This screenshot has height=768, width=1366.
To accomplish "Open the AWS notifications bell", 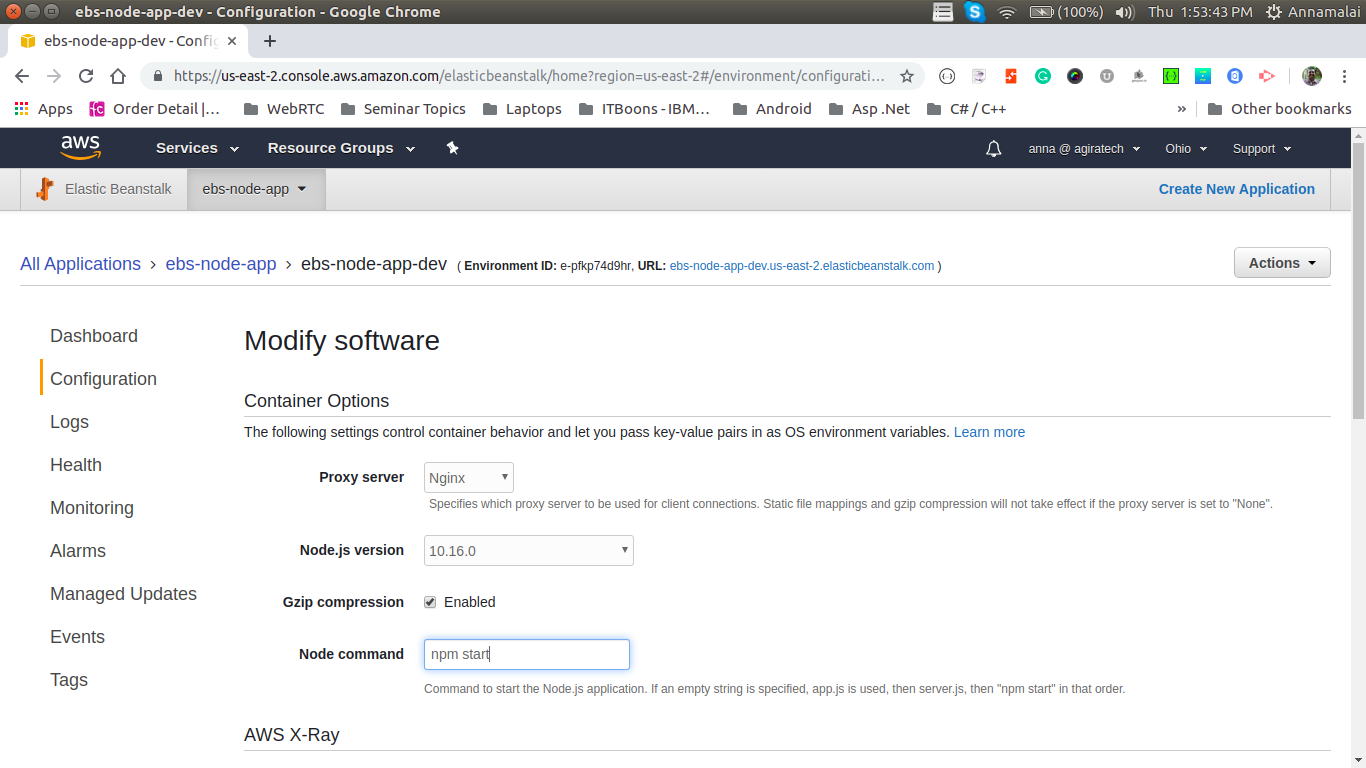I will 993,148.
